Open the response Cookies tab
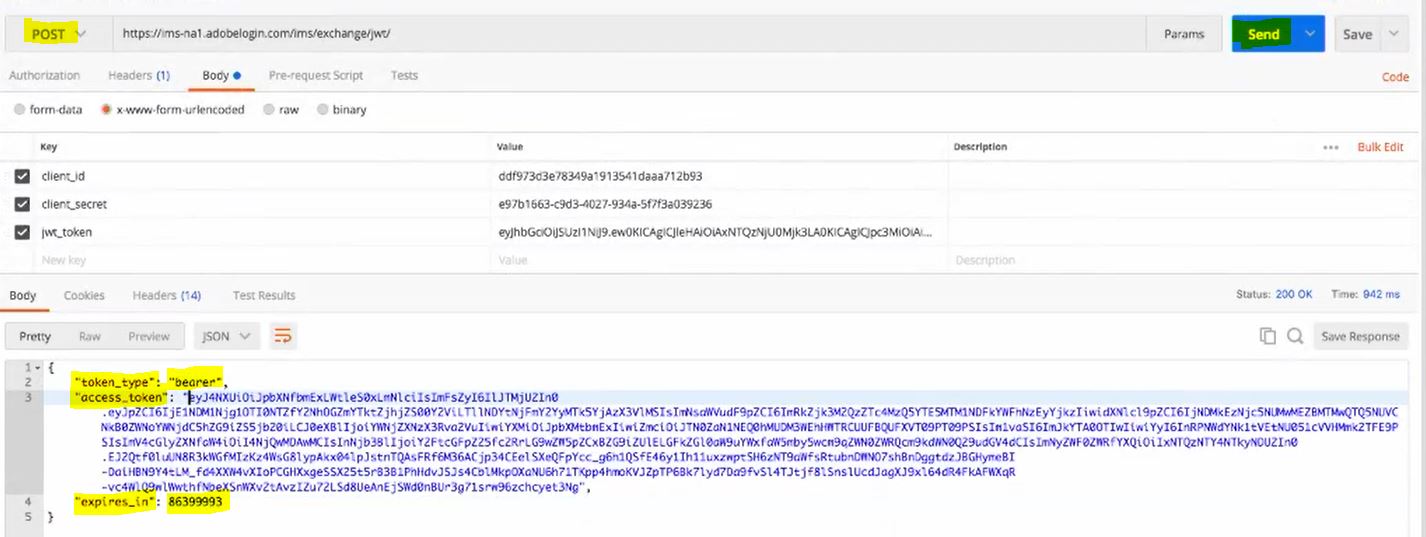The width and height of the screenshot is (1426, 537). click(84, 295)
